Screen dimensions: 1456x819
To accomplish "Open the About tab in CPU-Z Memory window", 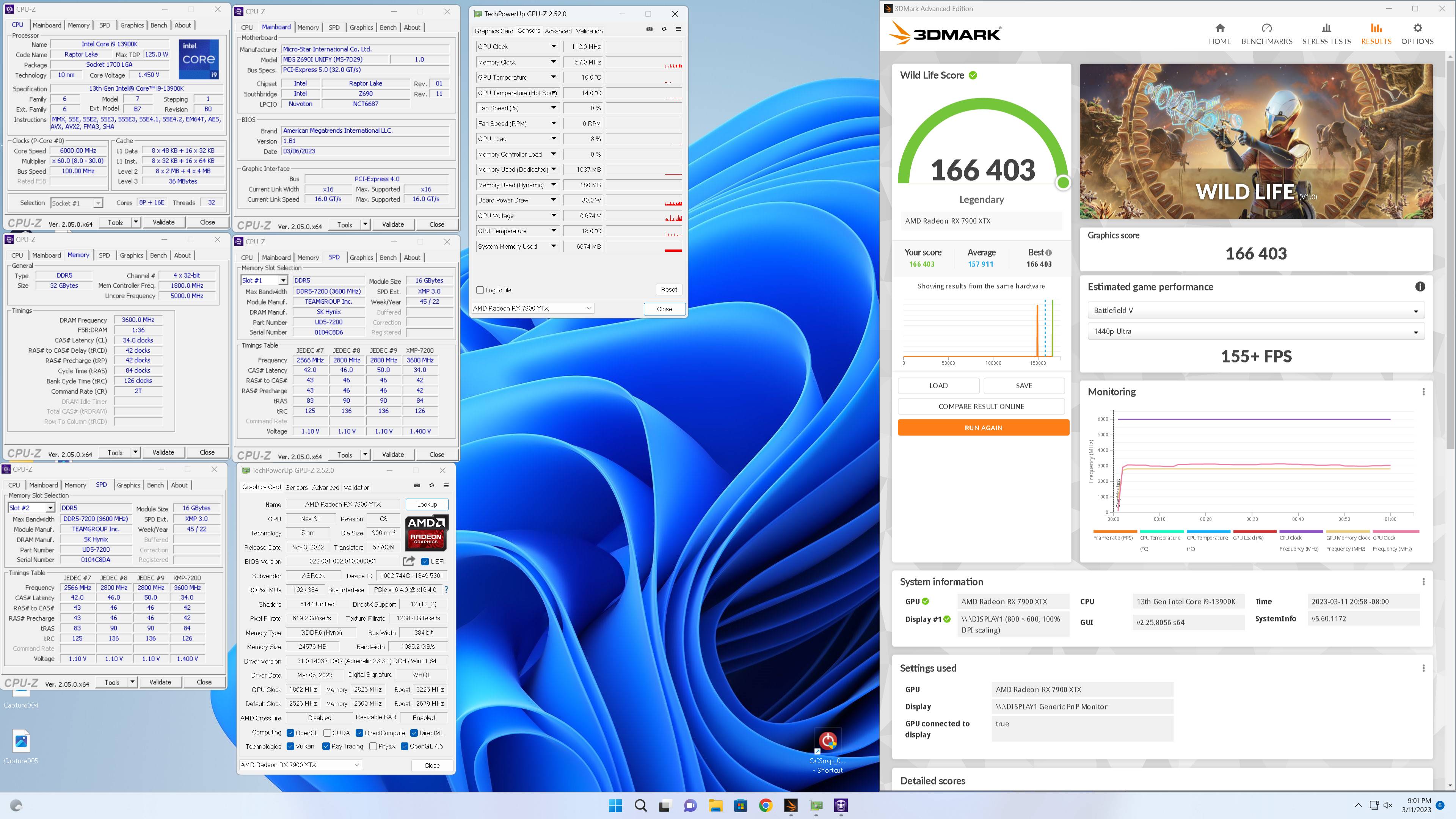I will (x=182, y=256).
